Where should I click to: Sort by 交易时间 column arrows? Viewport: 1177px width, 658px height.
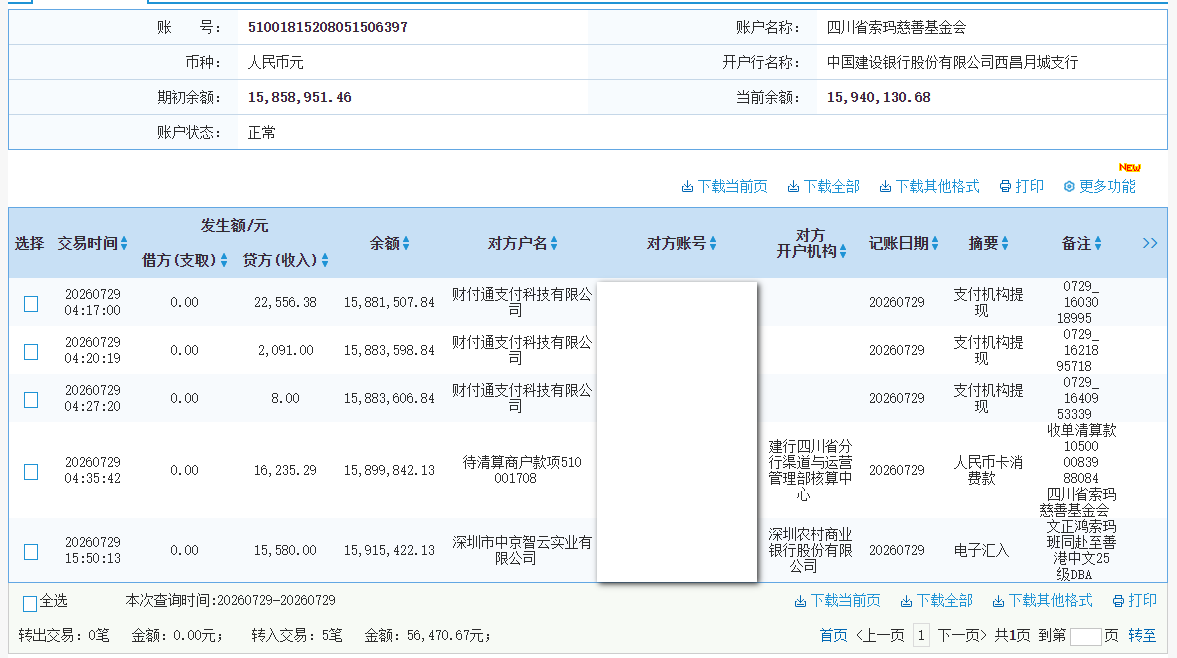tap(124, 243)
